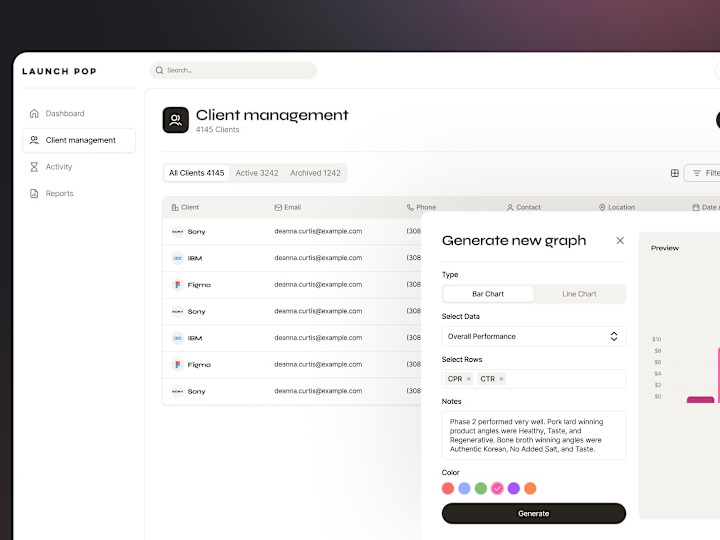Select Bar Chart type
The width and height of the screenshot is (720, 540).
coord(488,294)
